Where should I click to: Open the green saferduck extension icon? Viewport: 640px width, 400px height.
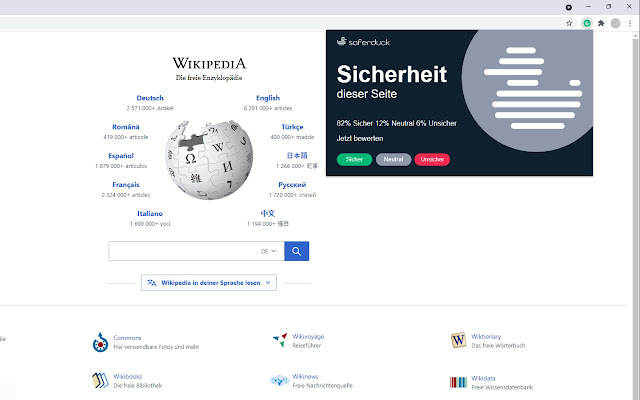(x=587, y=23)
